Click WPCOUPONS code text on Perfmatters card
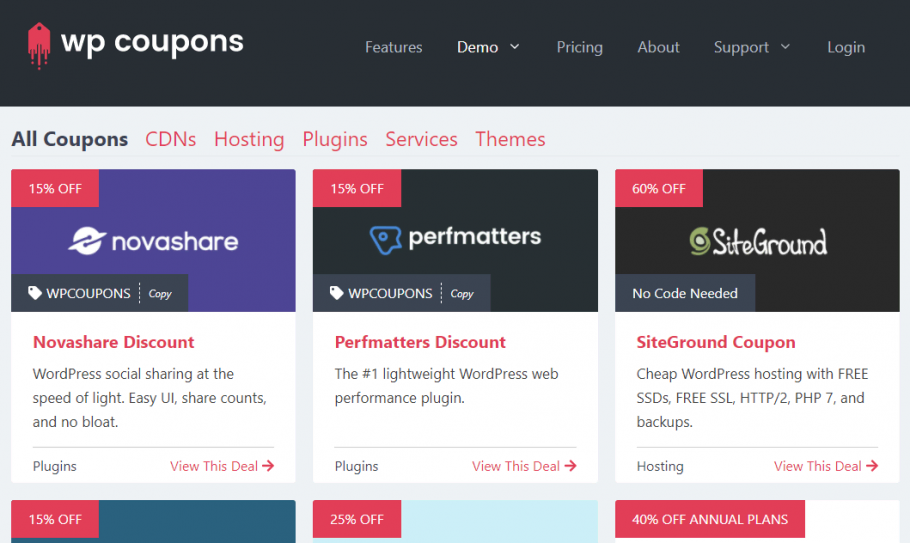 point(390,294)
